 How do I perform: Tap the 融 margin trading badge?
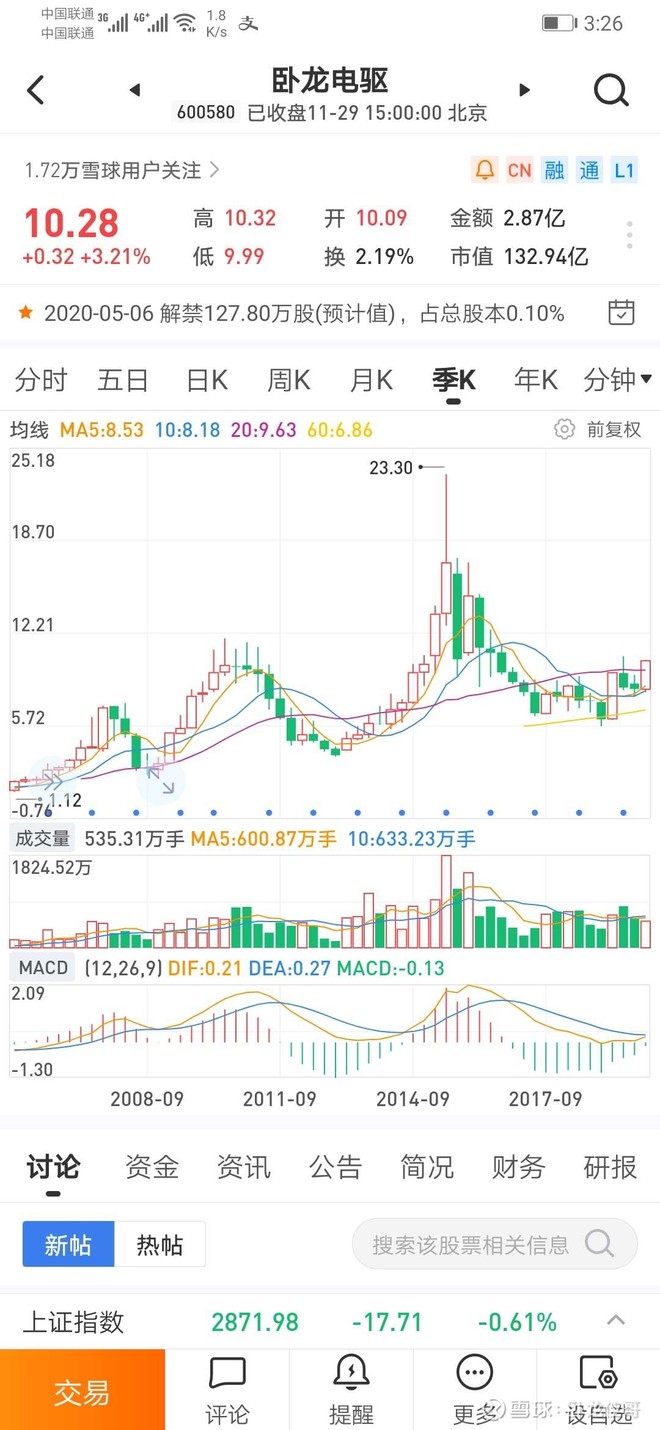click(x=554, y=170)
